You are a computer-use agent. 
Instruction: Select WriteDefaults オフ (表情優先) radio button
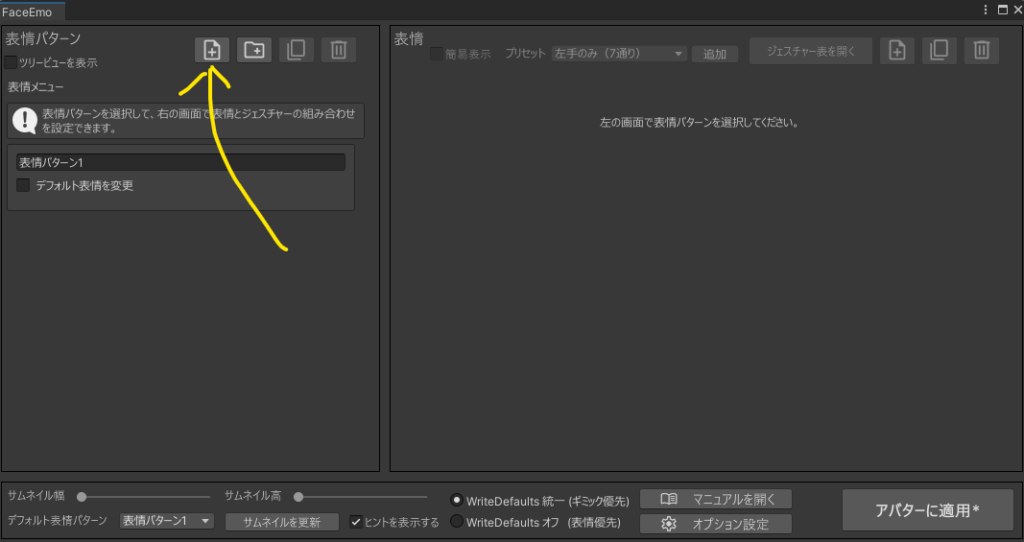[x=457, y=521]
